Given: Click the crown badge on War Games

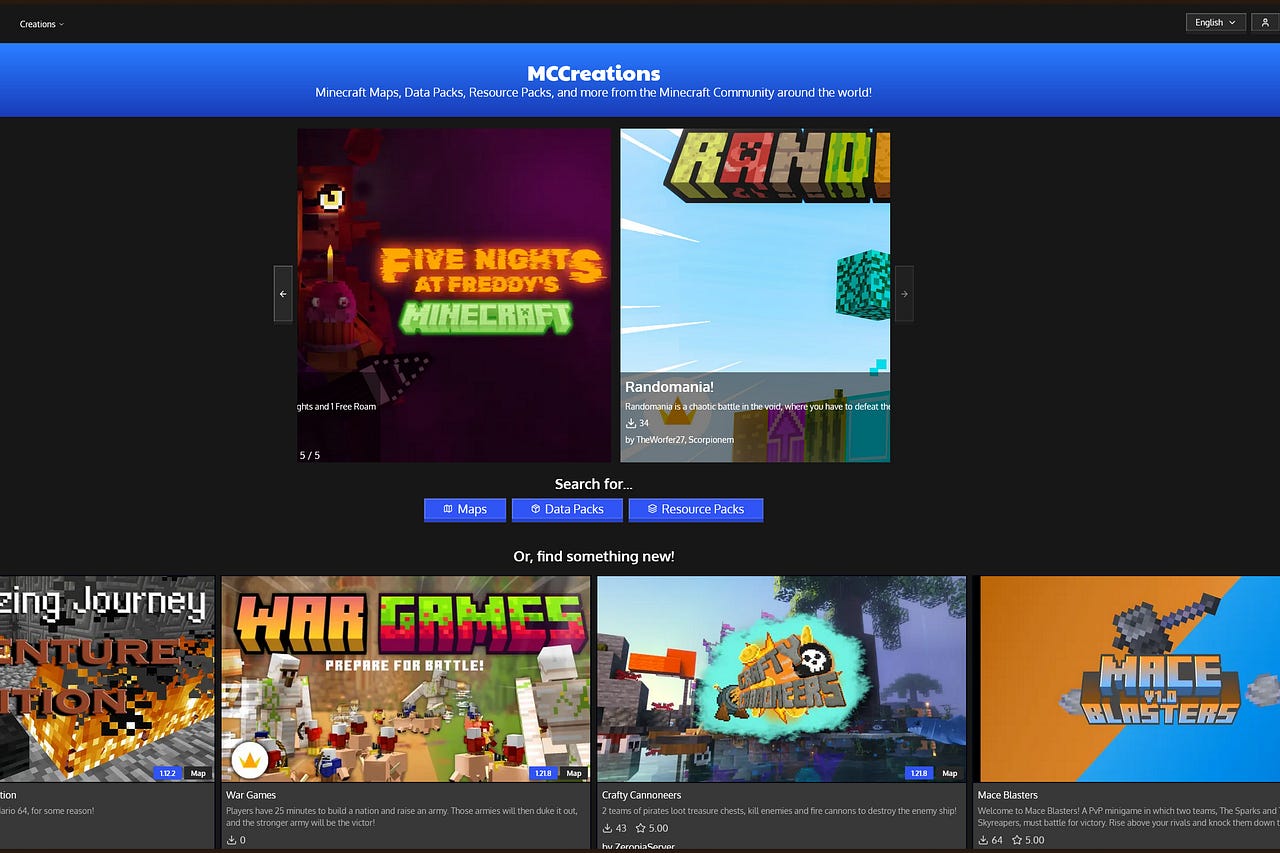Looking at the screenshot, I should [x=248, y=760].
